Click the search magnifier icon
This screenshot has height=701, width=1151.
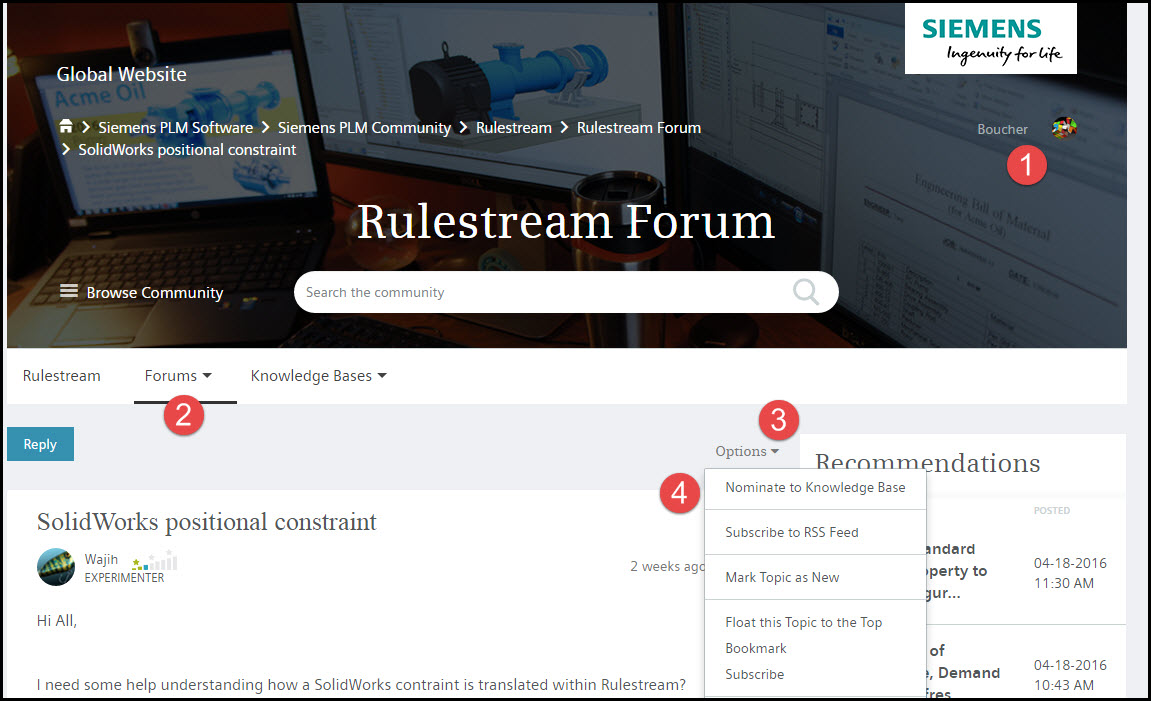pos(805,292)
